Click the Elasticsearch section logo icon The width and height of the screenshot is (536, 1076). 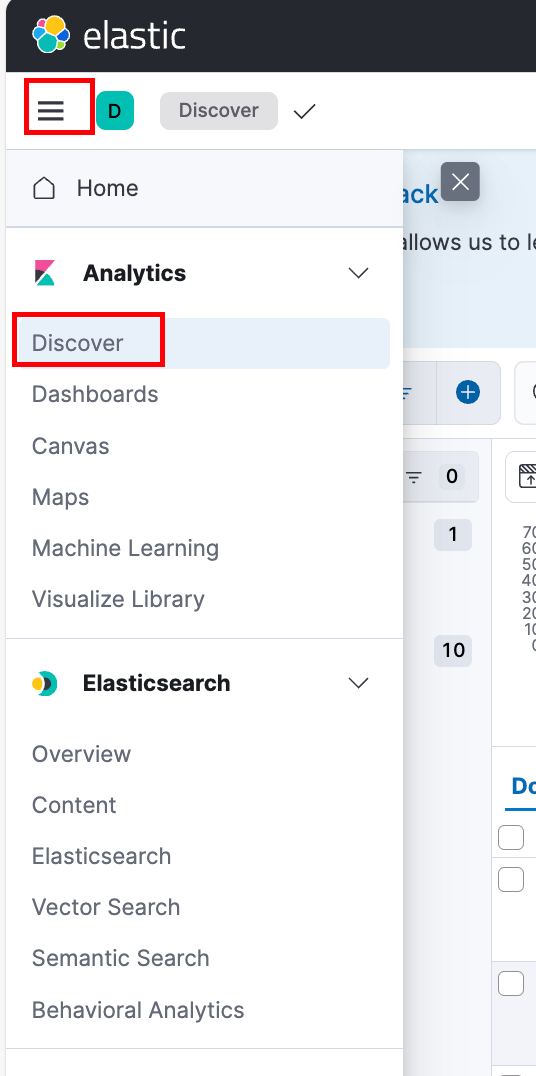click(x=45, y=683)
